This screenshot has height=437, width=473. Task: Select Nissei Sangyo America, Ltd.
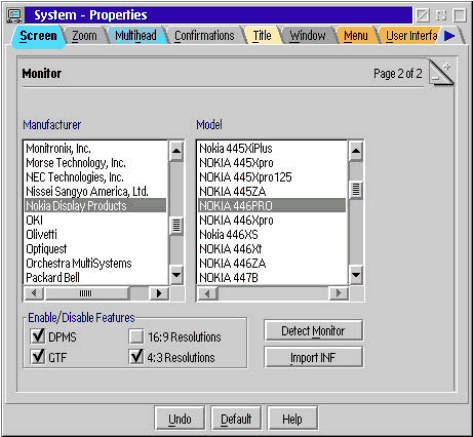[95, 191]
